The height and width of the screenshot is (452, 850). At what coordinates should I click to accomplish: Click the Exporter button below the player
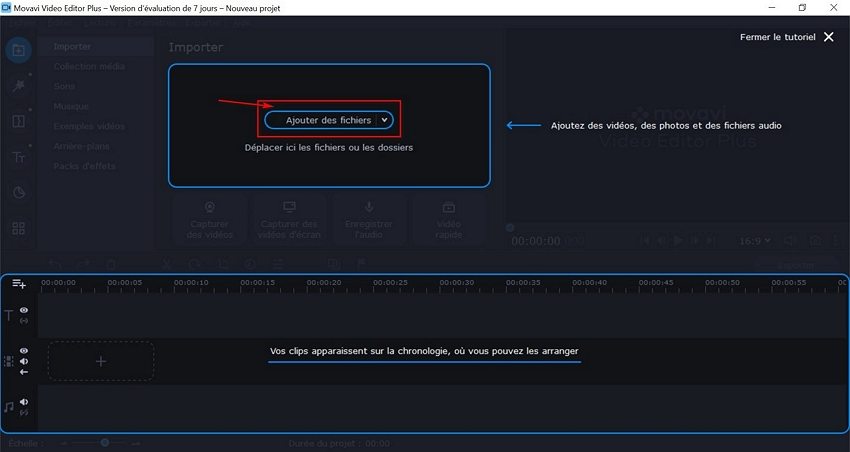pos(796,265)
